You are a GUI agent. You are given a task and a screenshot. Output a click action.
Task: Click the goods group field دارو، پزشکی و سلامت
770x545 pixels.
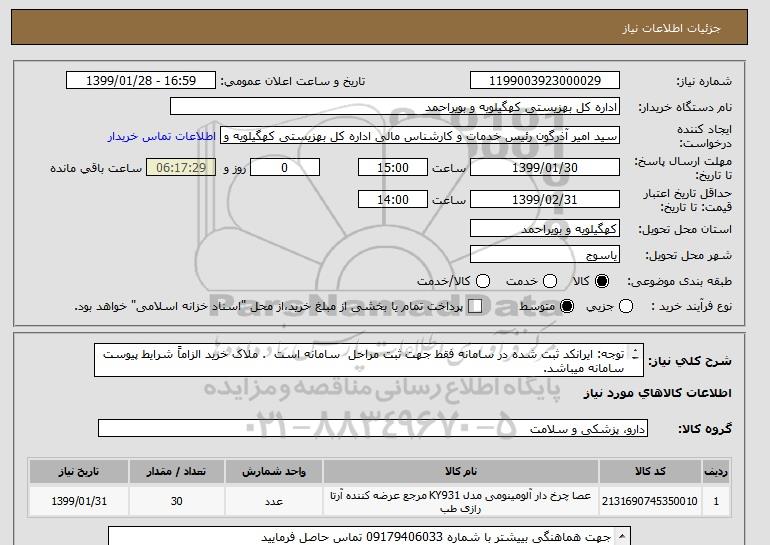click(x=373, y=428)
